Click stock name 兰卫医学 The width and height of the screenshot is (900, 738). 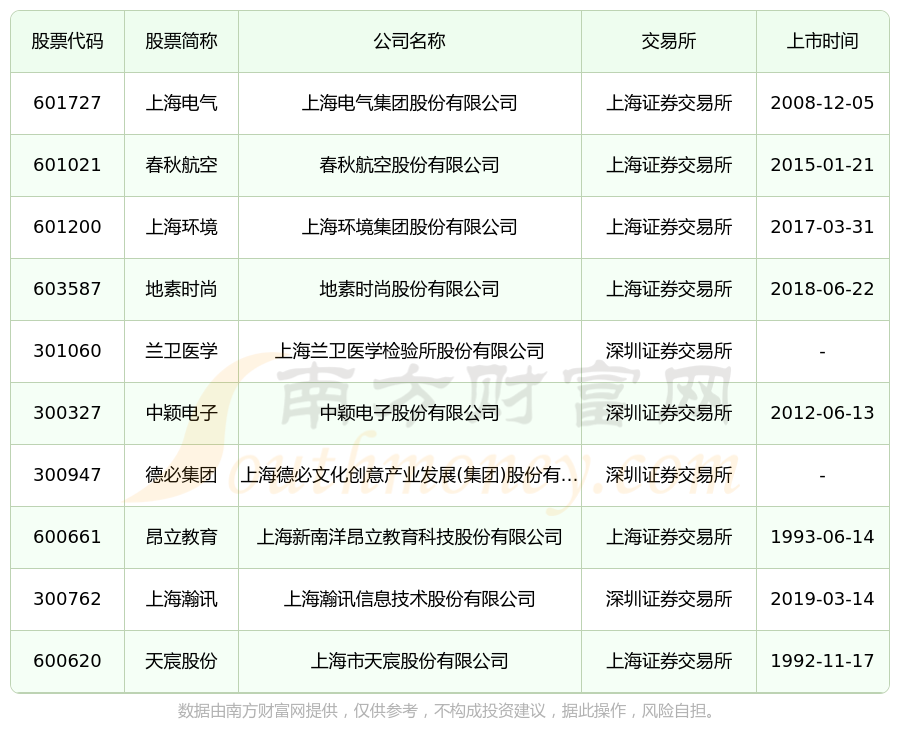tap(181, 351)
